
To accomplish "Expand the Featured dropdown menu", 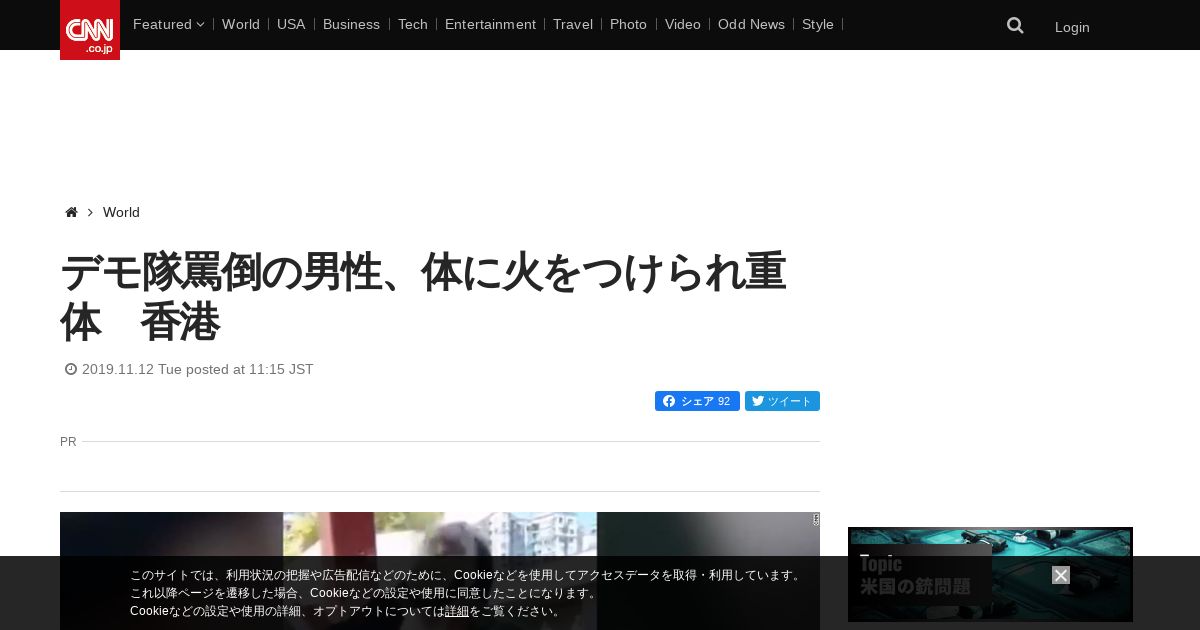I will (x=168, y=24).
